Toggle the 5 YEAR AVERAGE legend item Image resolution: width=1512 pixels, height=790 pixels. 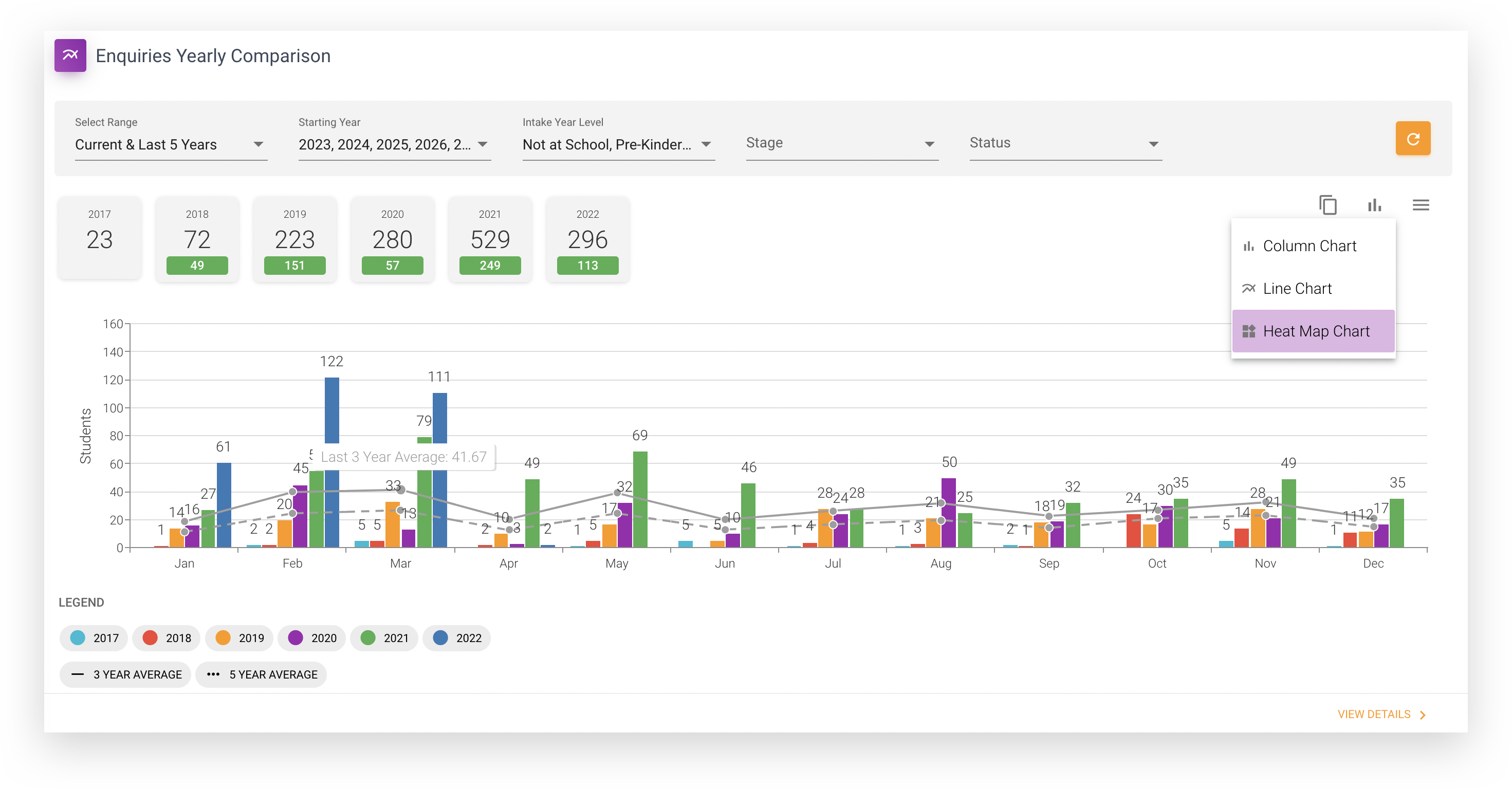[261, 674]
